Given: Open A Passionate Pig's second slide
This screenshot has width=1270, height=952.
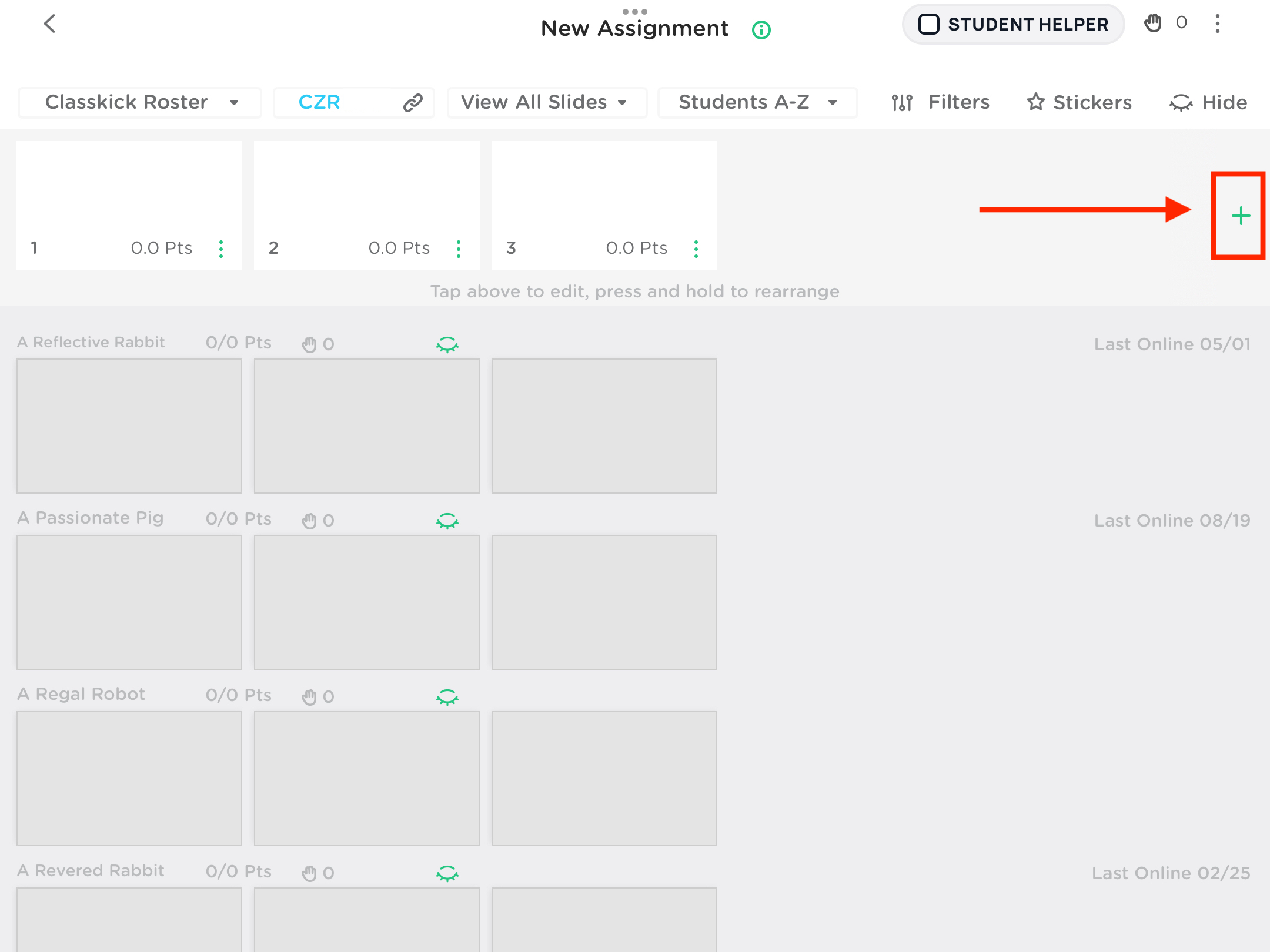Looking at the screenshot, I should tap(367, 602).
